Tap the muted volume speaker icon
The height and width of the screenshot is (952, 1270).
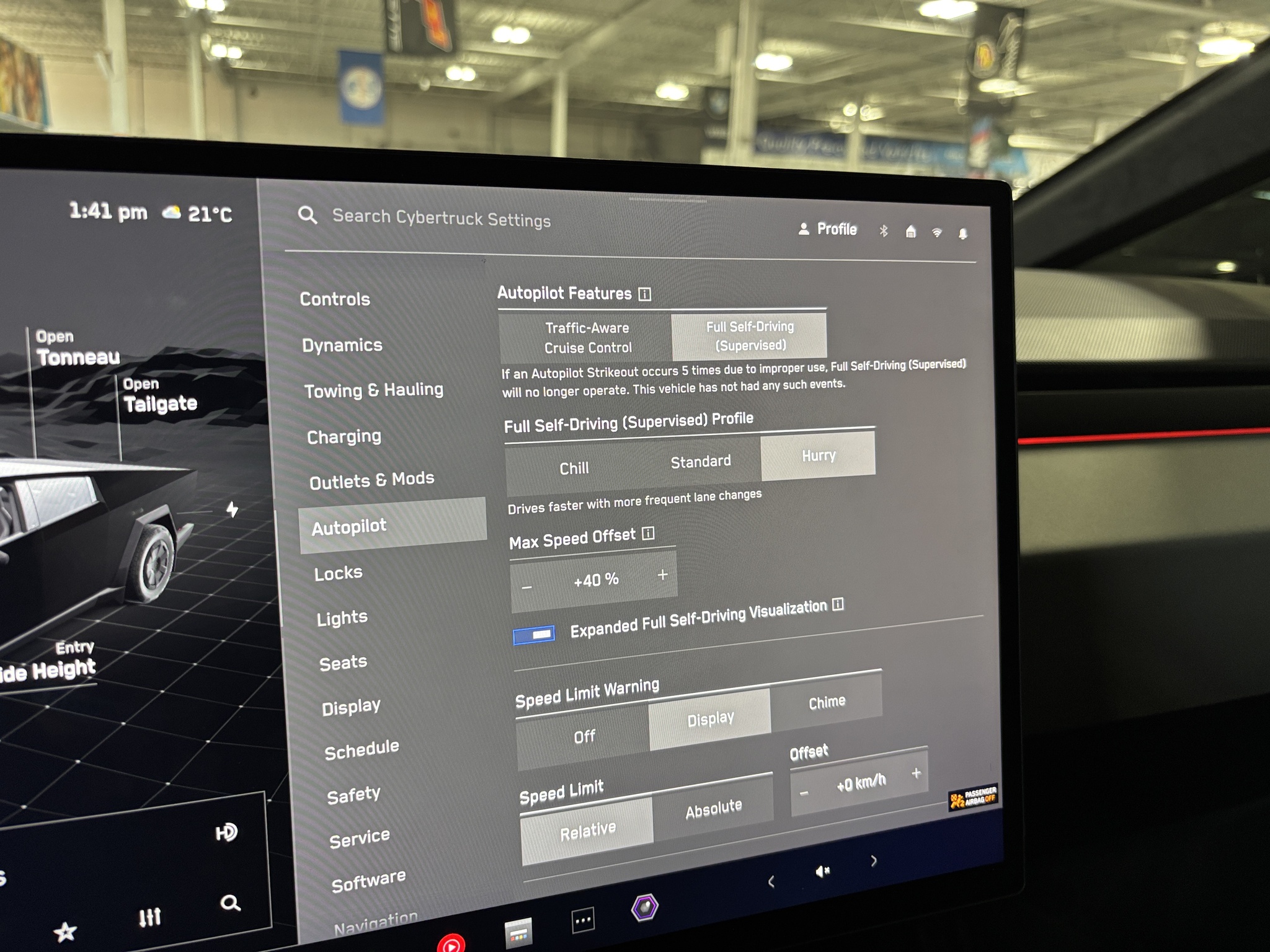click(x=822, y=871)
